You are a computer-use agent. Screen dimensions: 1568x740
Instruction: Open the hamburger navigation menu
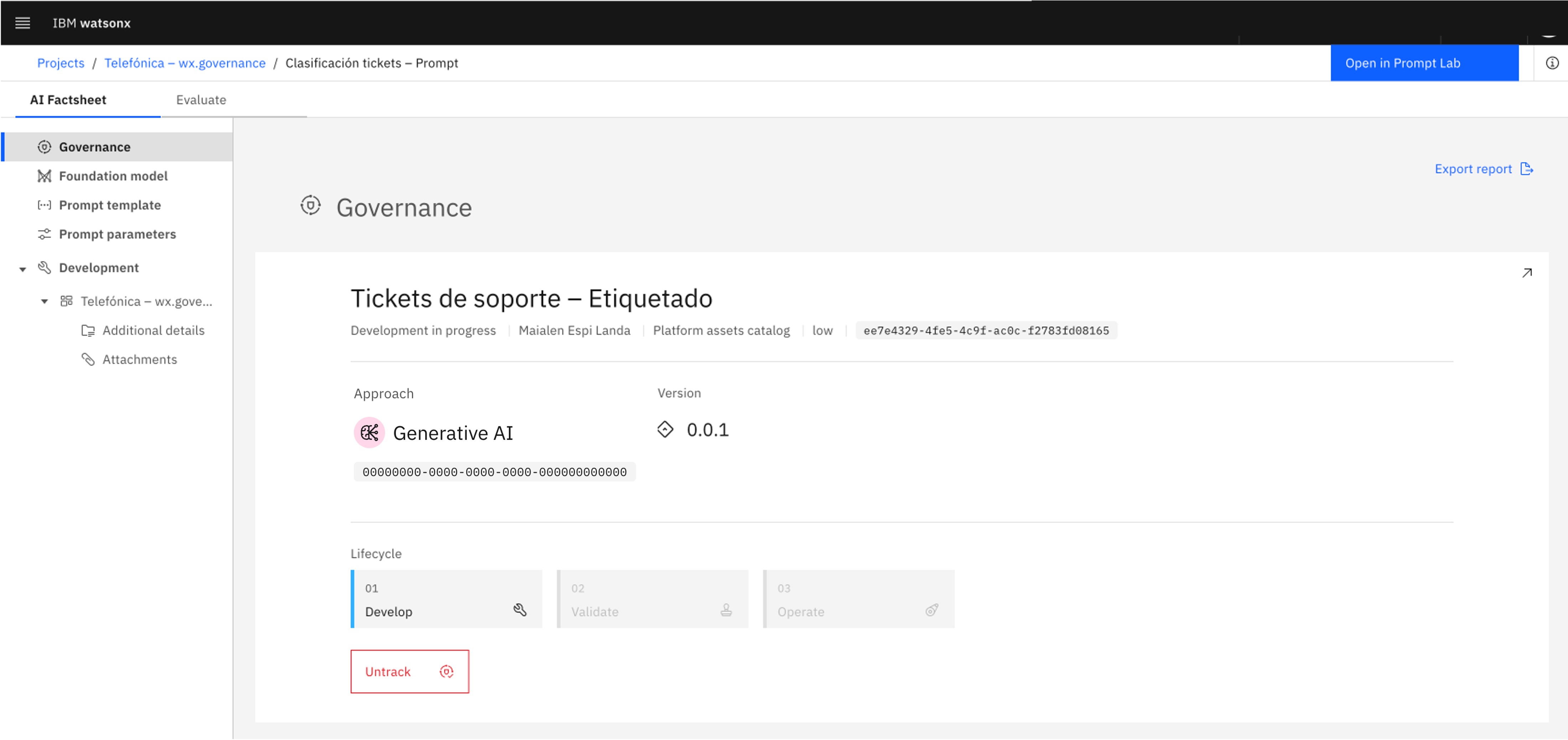click(22, 23)
